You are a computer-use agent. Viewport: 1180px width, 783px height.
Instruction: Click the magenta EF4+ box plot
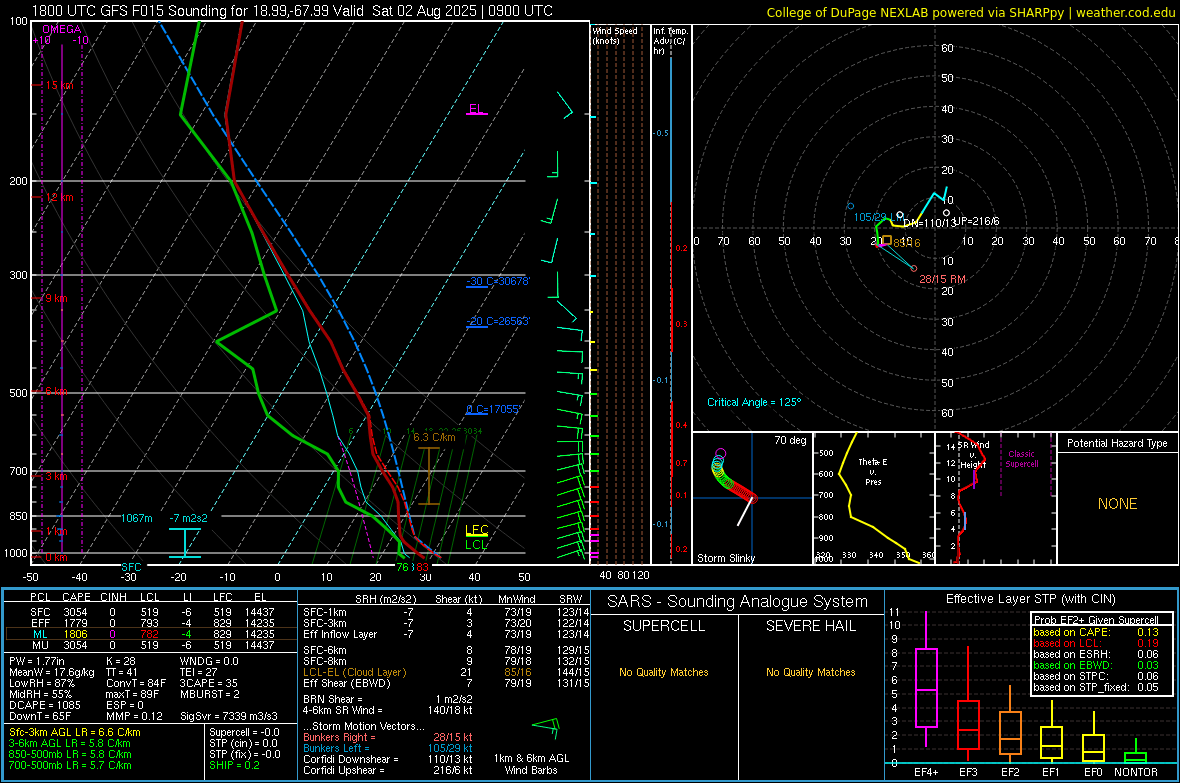pyautogui.click(x=926, y=678)
